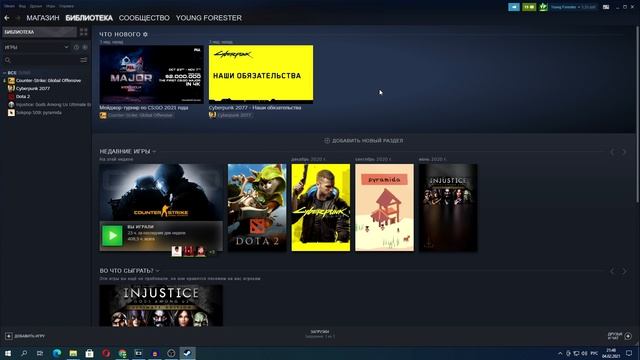Focus the library search field
The image size is (640, 360).
41,60
